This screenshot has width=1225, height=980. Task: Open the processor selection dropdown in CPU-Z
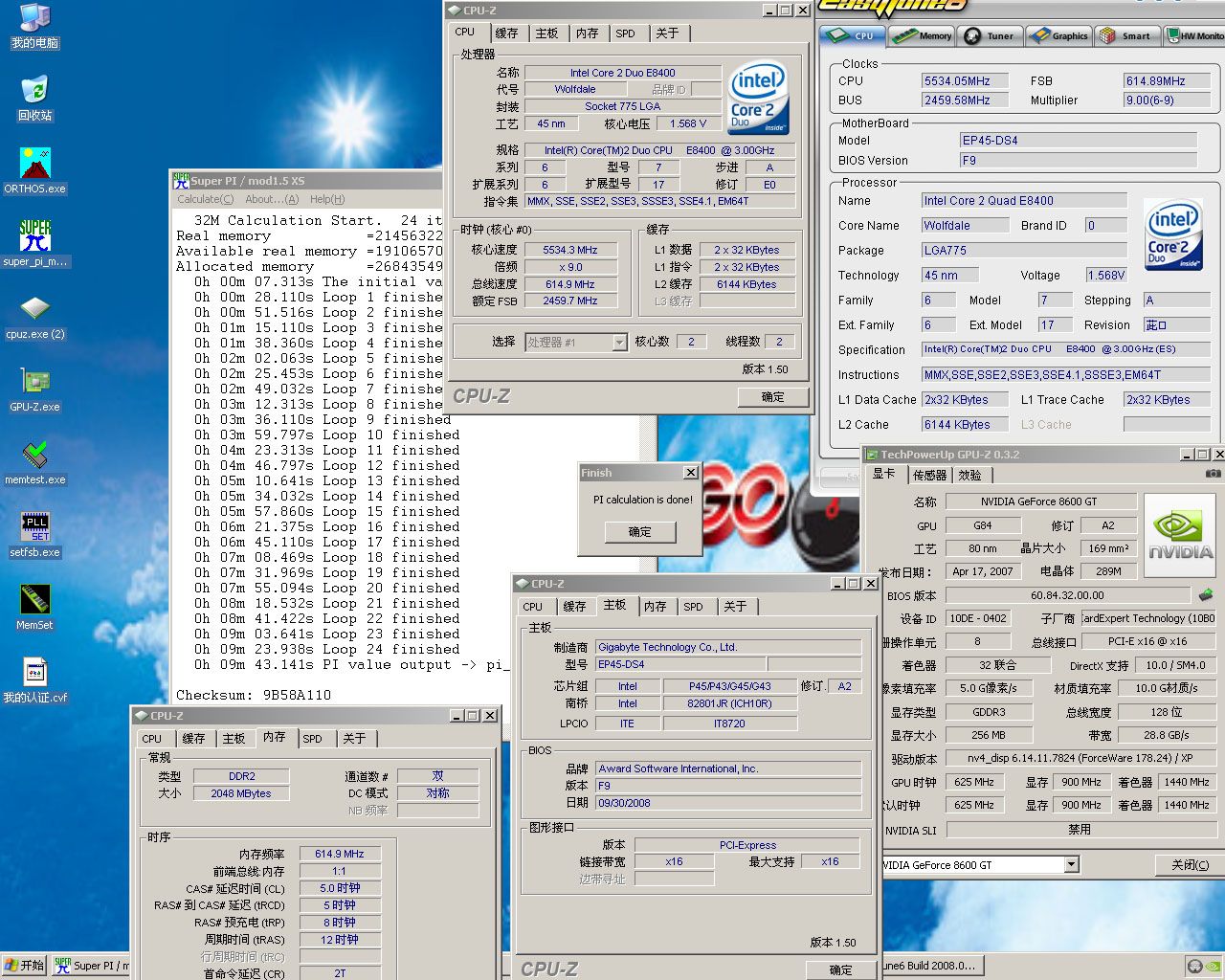pyautogui.click(x=619, y=342)
